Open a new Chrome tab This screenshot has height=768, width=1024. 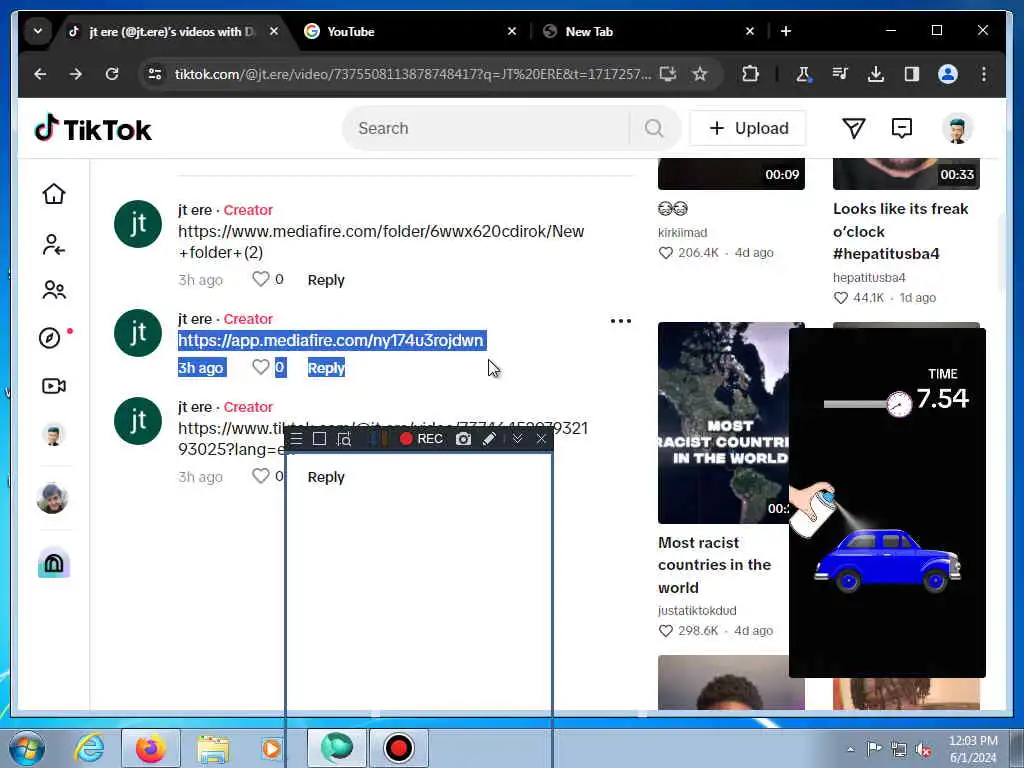(x=786, y=31)
